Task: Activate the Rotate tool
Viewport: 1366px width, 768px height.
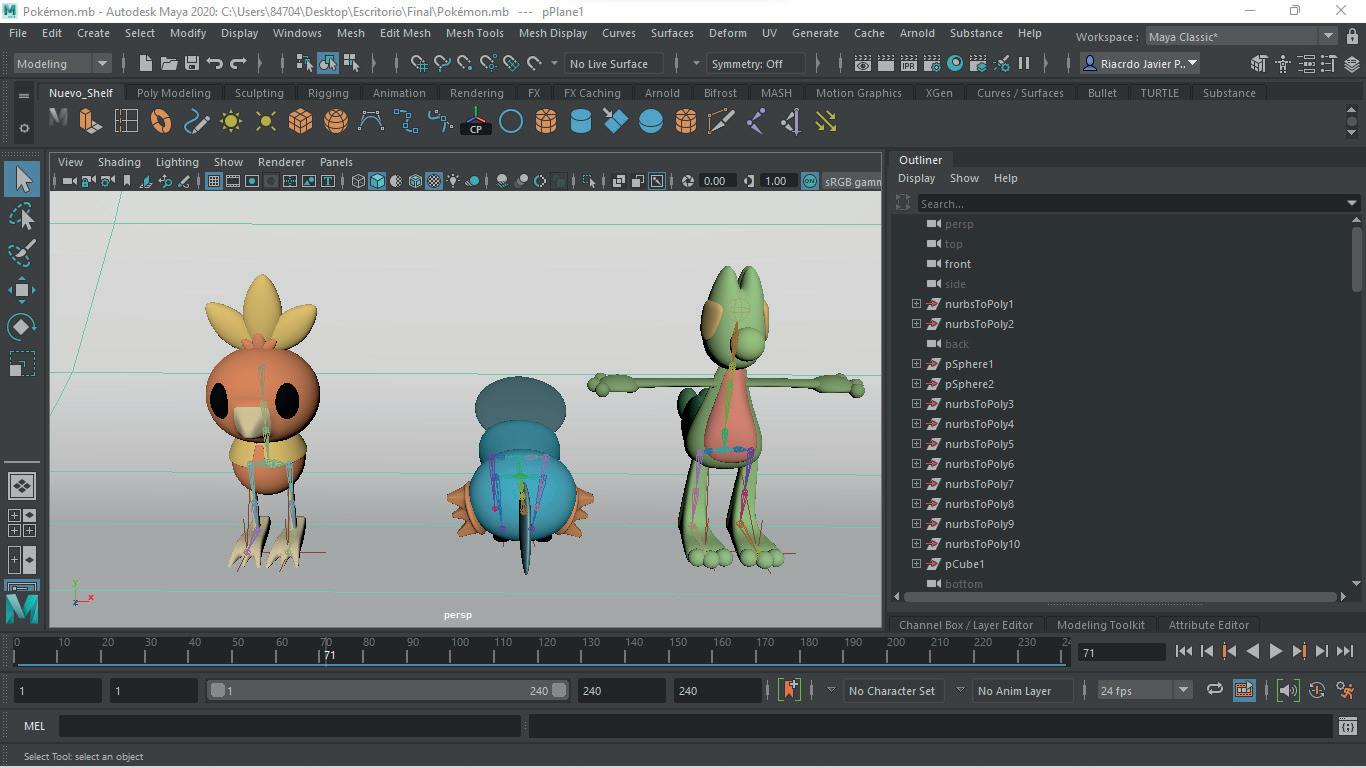Action: click(x=22, y=327)
